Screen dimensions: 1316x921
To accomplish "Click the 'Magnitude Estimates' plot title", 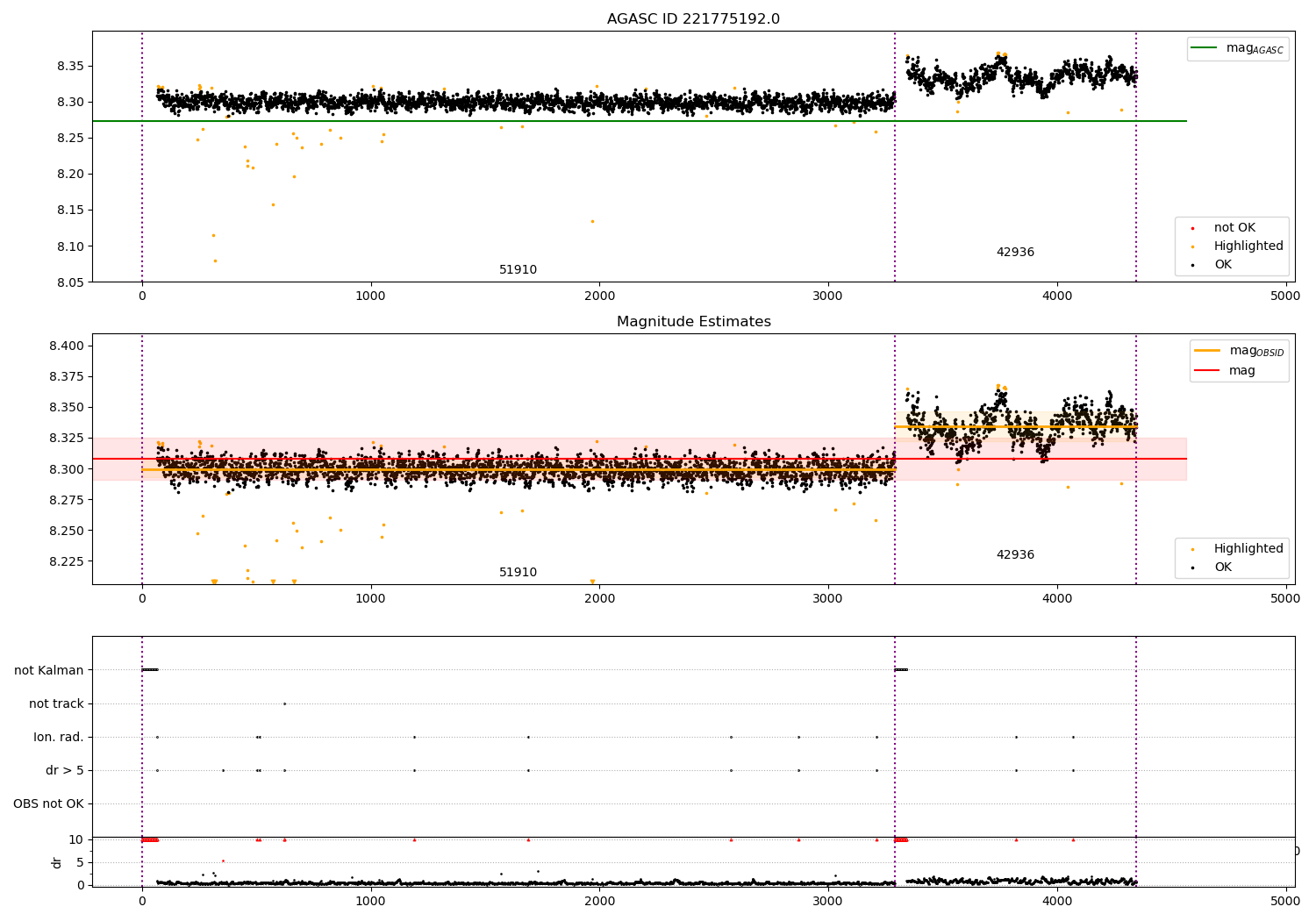I will 693,322.
